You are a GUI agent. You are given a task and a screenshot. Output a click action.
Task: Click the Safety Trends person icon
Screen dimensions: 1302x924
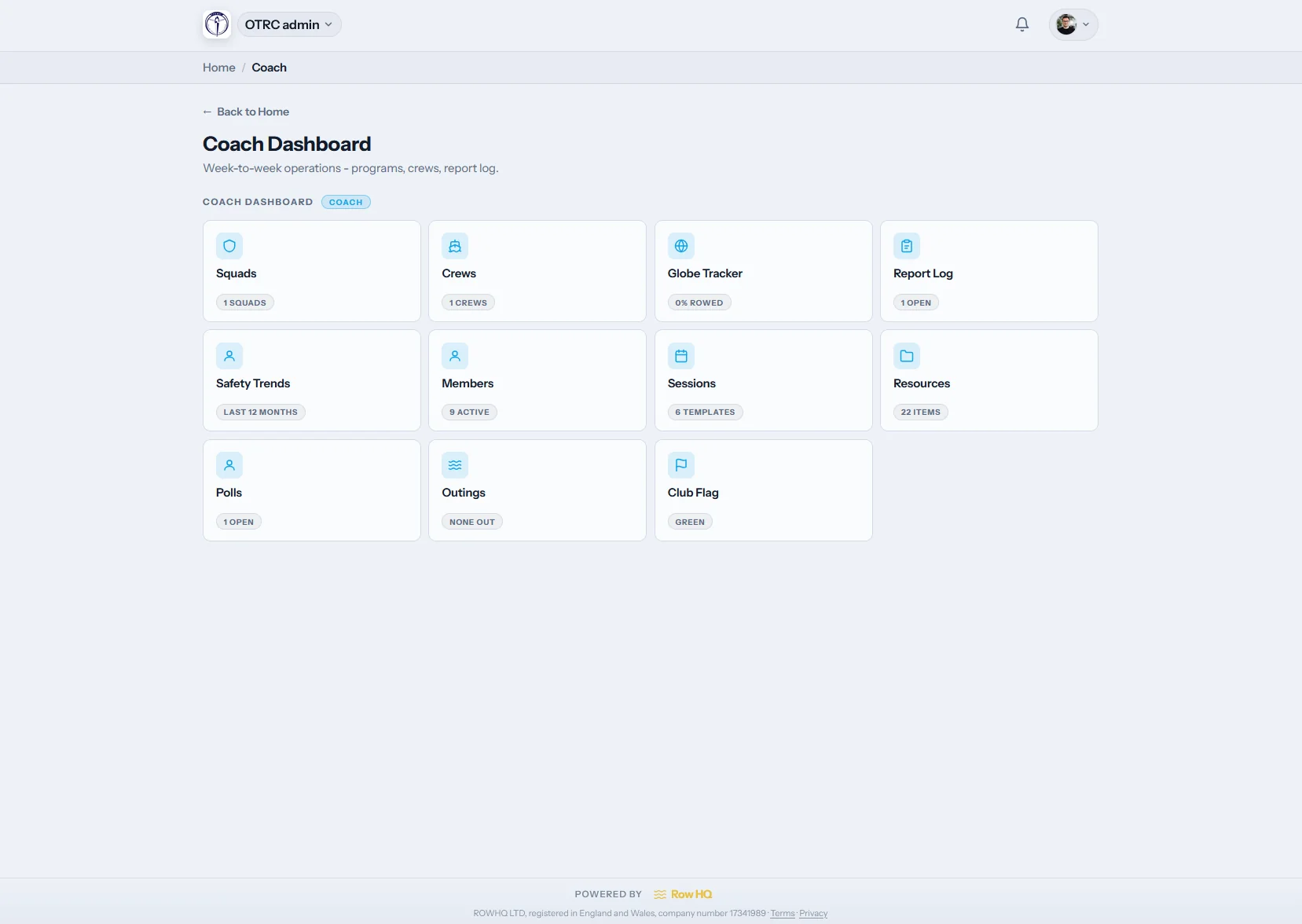point(229,356)
